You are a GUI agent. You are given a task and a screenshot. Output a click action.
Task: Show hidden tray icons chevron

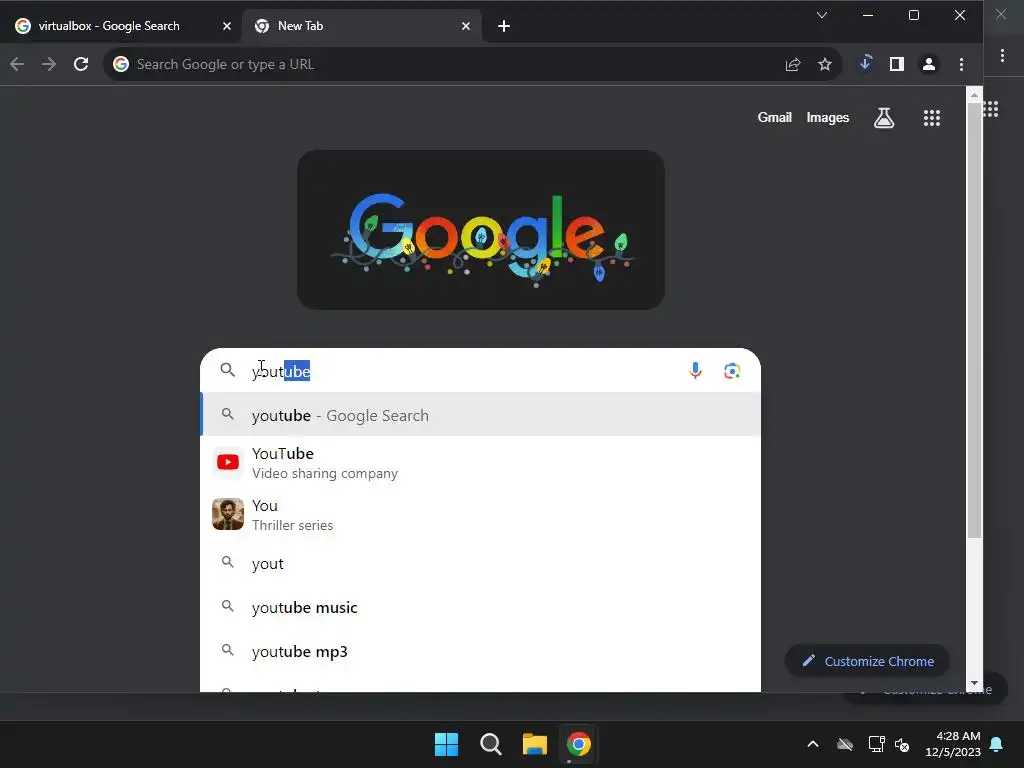pos(813,744)
